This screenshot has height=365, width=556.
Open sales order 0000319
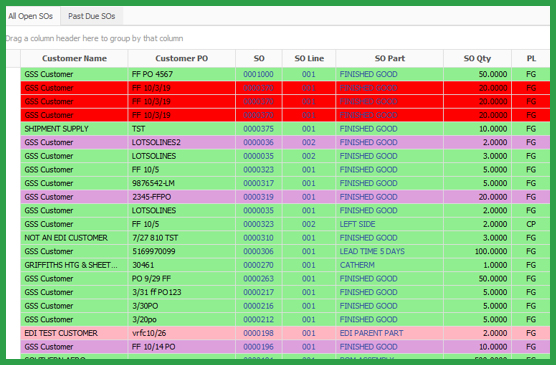point(258,197)
